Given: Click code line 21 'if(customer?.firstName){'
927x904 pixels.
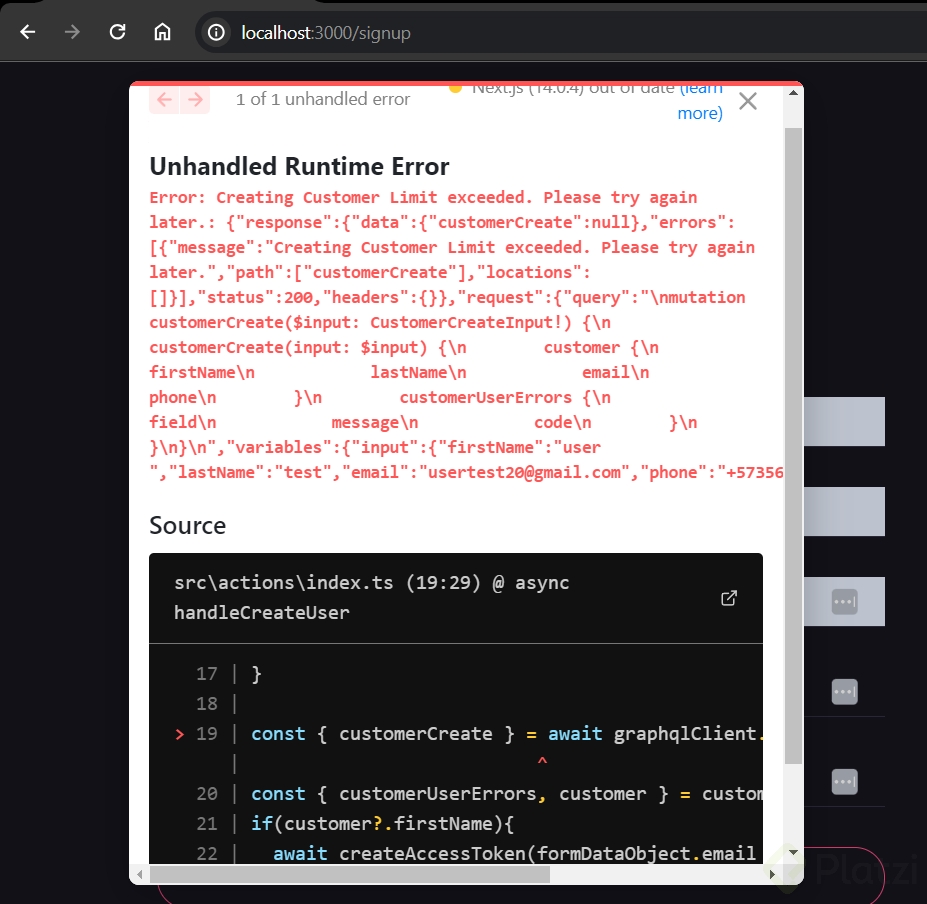Looking at the screenshot, I should tap(383, 824).
